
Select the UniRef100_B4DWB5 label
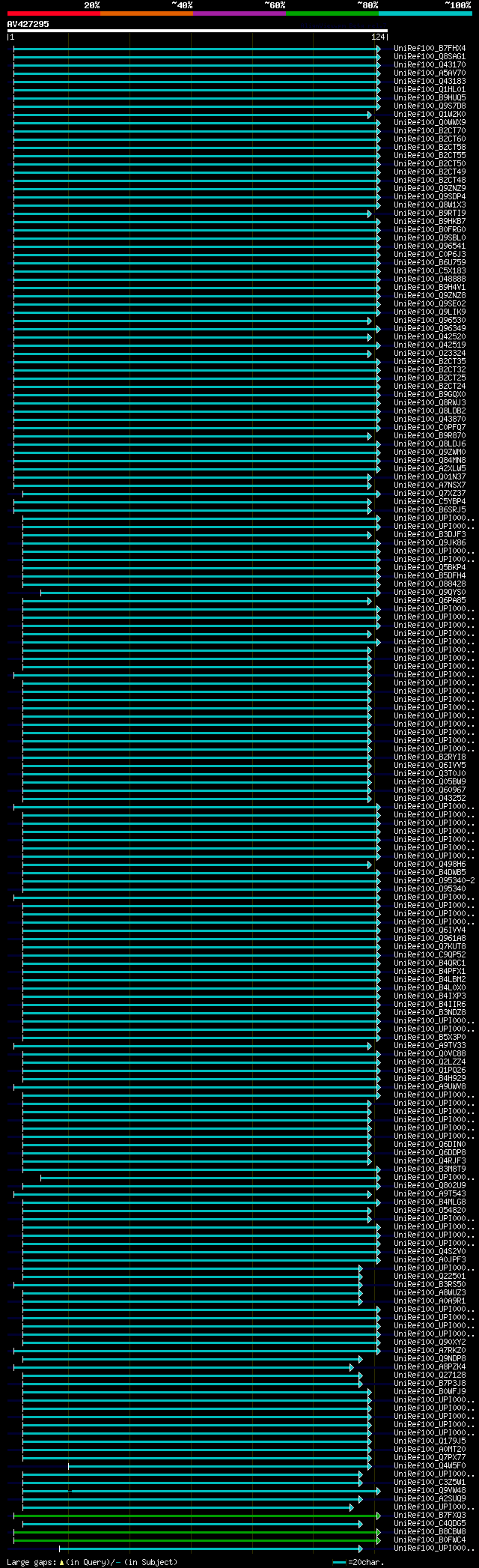[430, 873]
